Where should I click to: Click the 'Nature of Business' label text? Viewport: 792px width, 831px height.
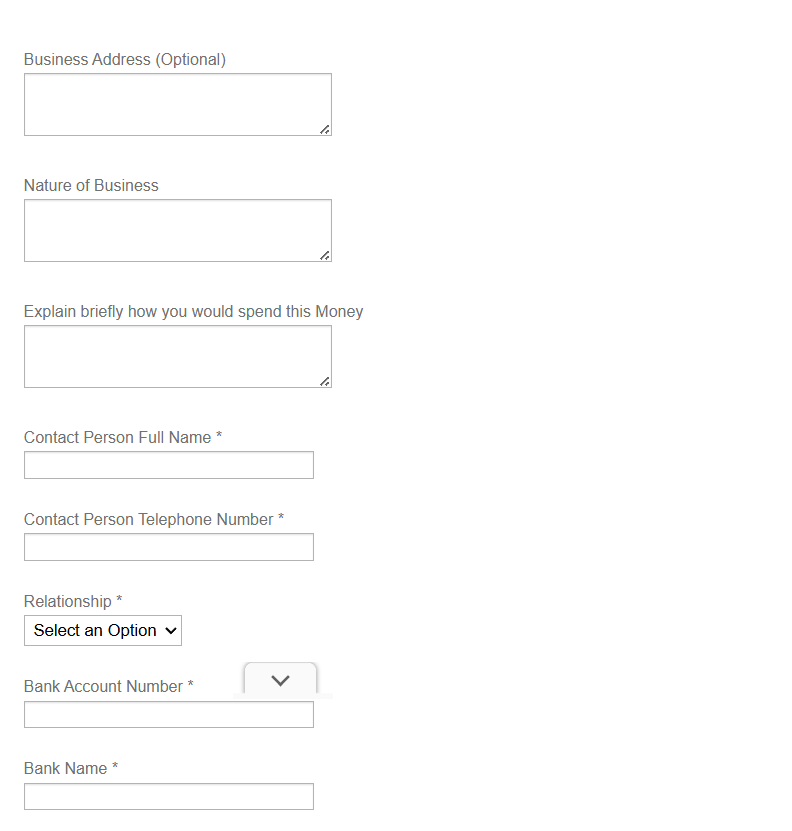point(91,186)
